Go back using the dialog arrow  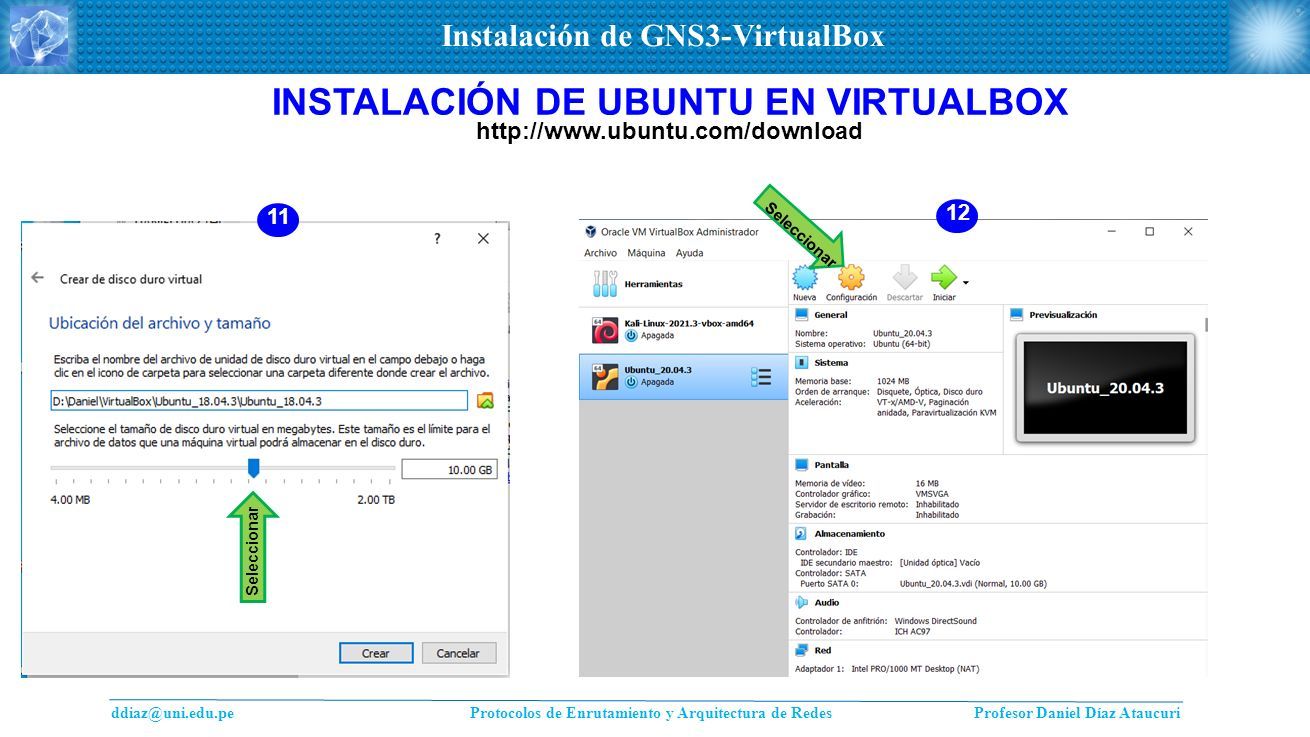[x=37, y=278]
